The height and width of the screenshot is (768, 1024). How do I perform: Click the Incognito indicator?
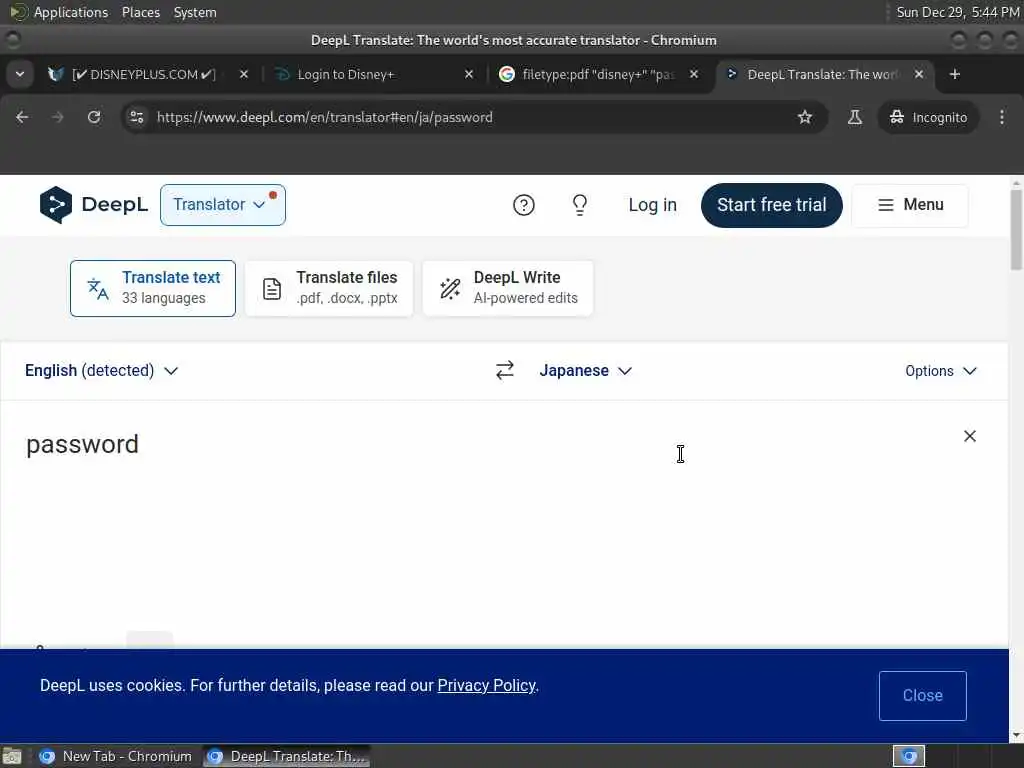[928, 117]
